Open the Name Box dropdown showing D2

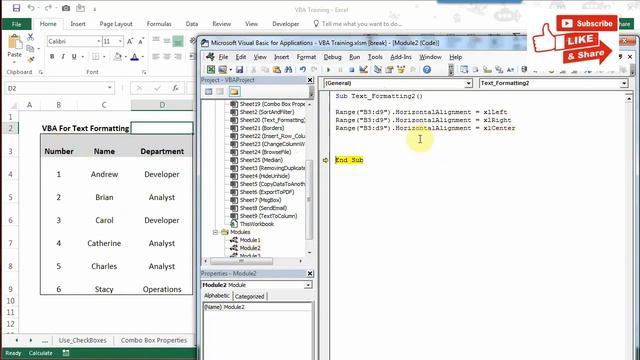[109, 88]
